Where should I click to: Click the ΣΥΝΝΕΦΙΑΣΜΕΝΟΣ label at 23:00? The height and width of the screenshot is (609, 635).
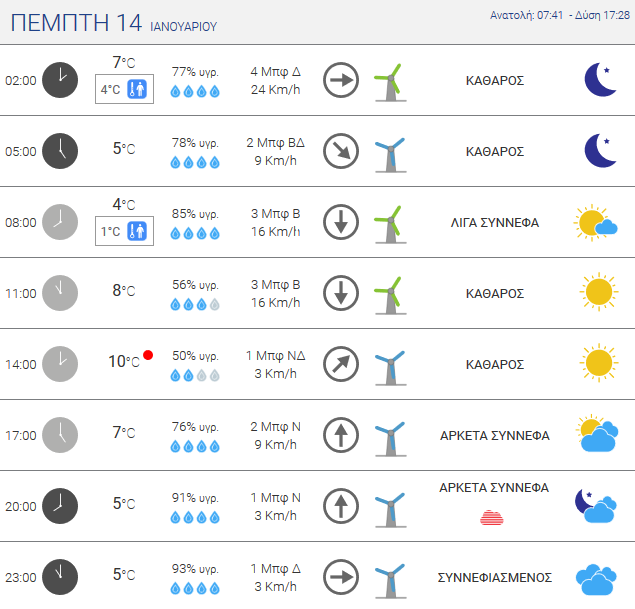tap(494, 577)
